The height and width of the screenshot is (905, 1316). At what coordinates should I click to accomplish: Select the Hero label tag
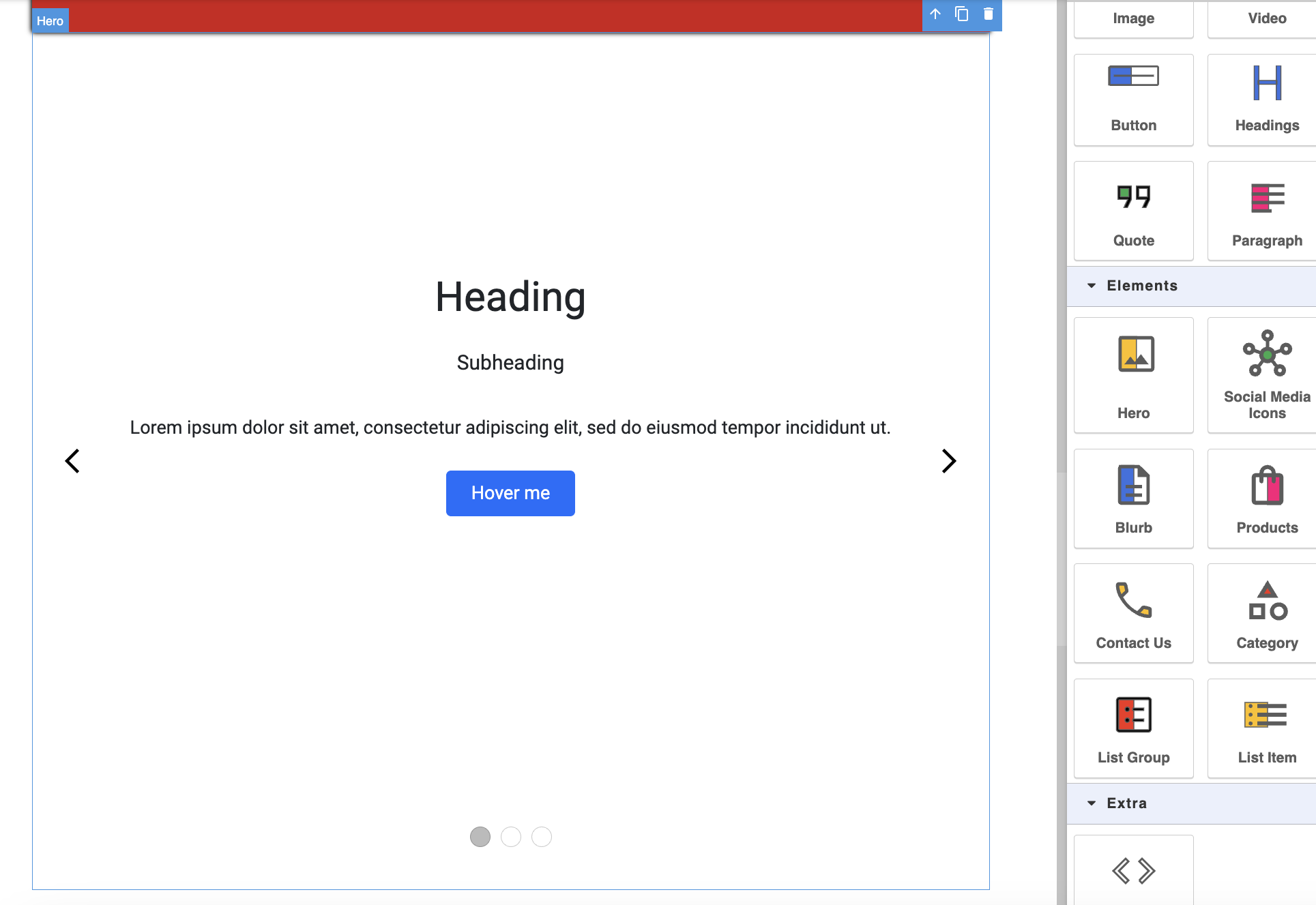pyautogui.click(x=50, y=20)
